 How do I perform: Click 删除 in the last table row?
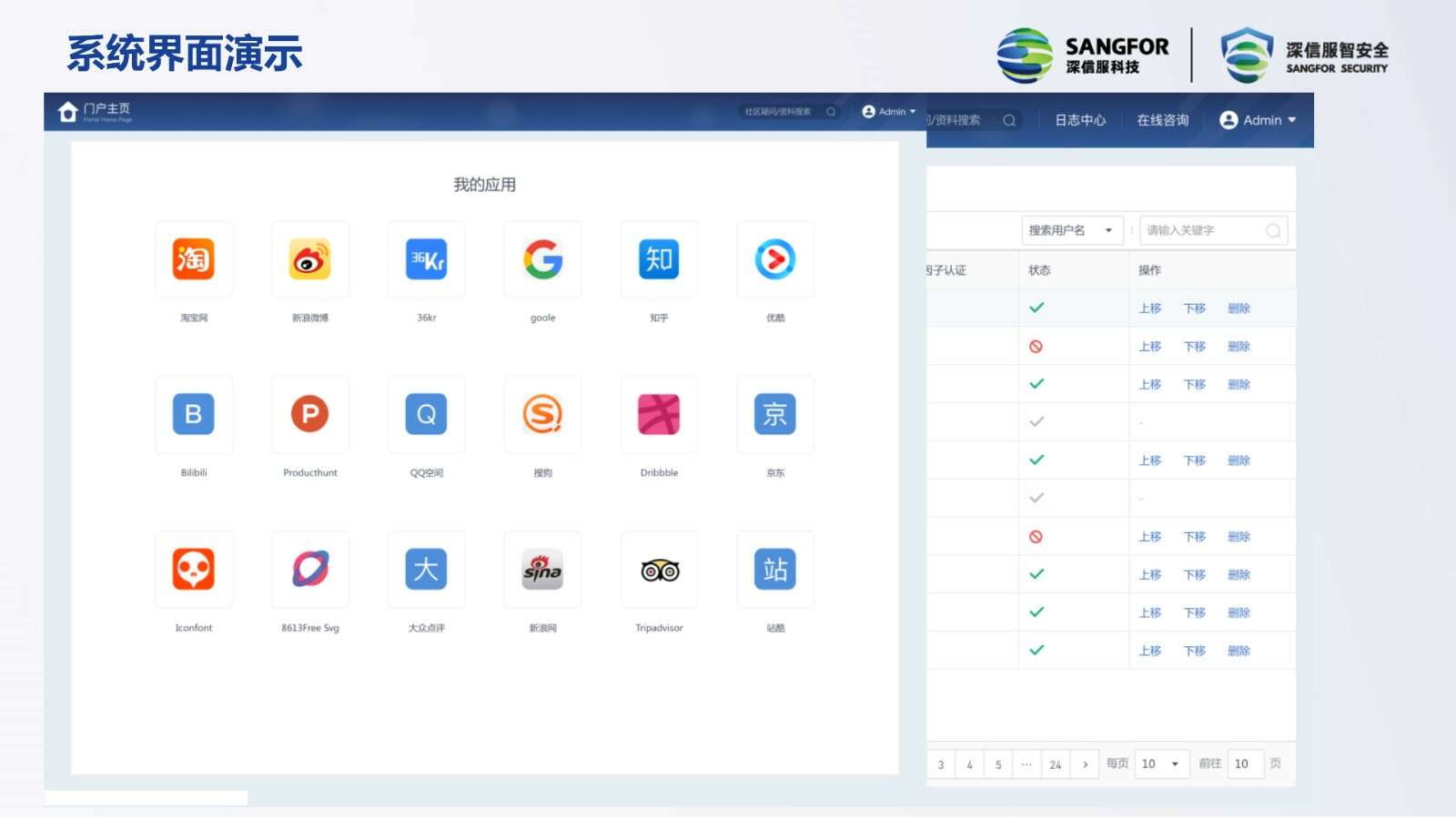point(1239,651)
